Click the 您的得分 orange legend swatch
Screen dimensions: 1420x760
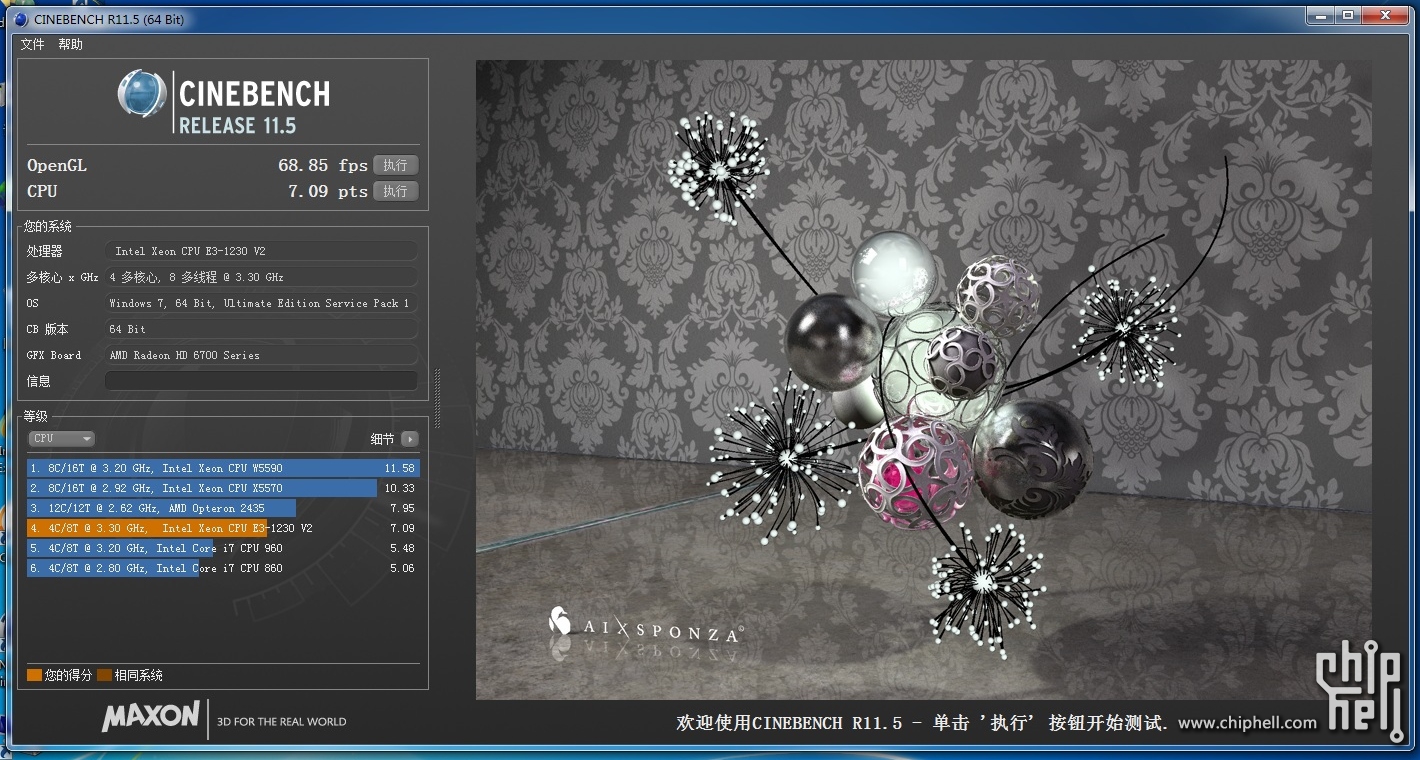point(34,675)
